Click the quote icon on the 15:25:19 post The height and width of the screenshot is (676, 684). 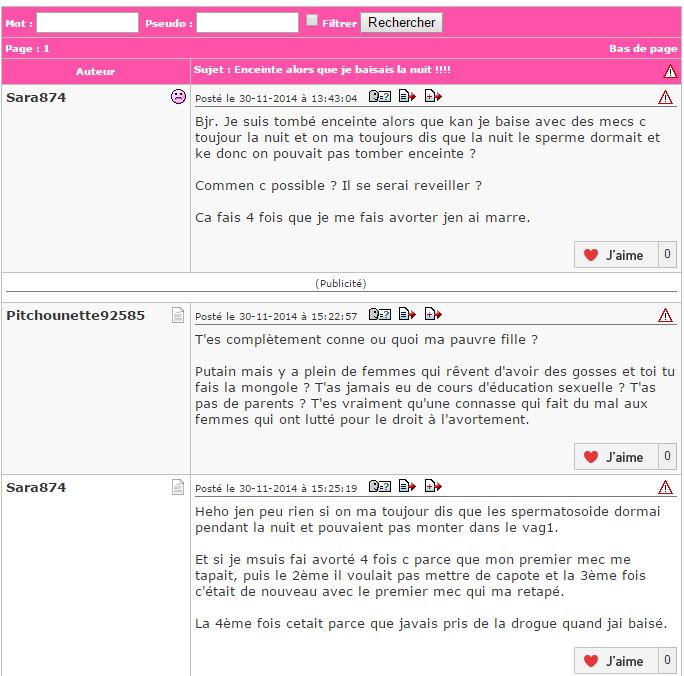tap(380, 486)
